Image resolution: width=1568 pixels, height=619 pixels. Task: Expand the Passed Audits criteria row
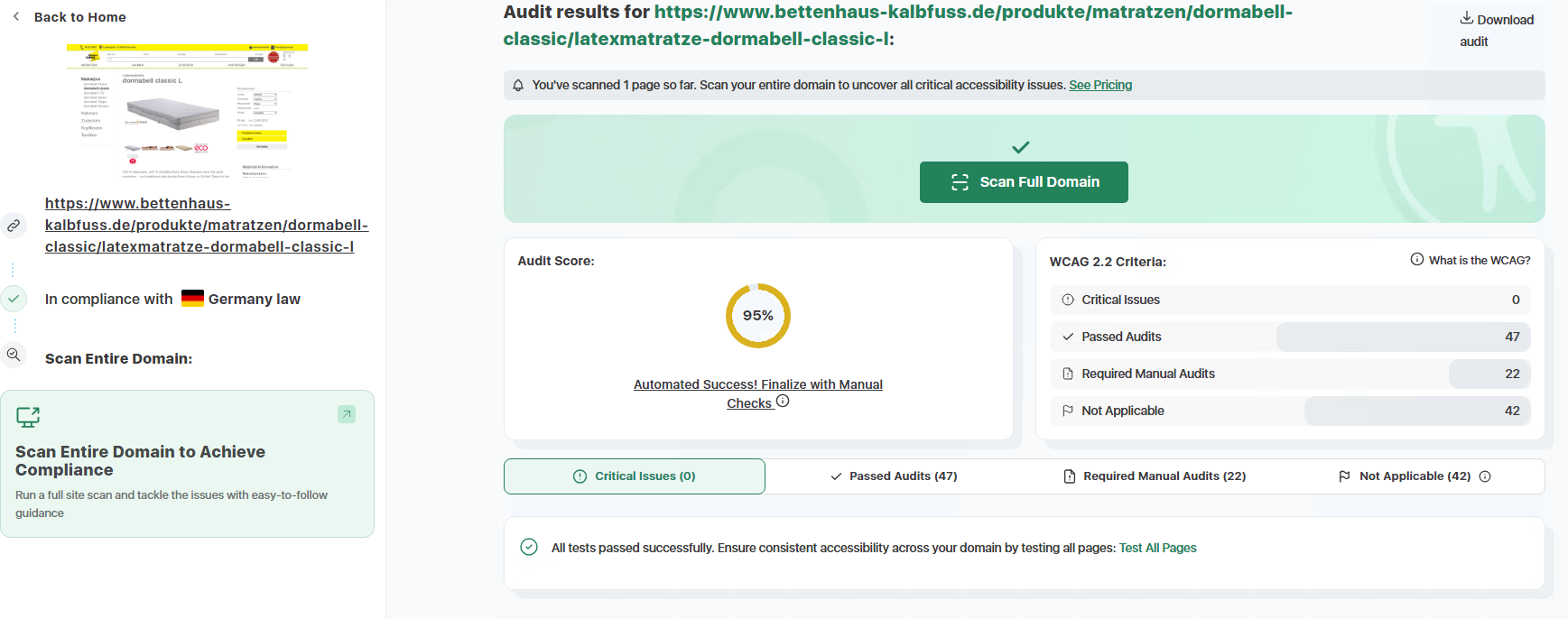pos(1290,337)
